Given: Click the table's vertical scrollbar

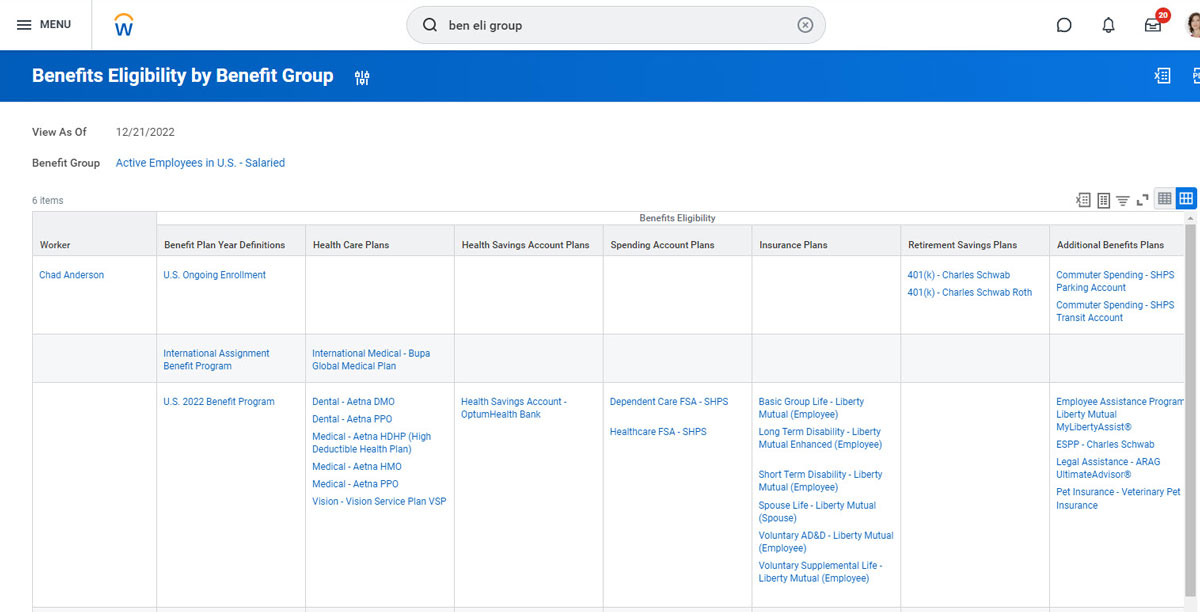Looking at the screenshot, I should click(x=1190, y=410).
